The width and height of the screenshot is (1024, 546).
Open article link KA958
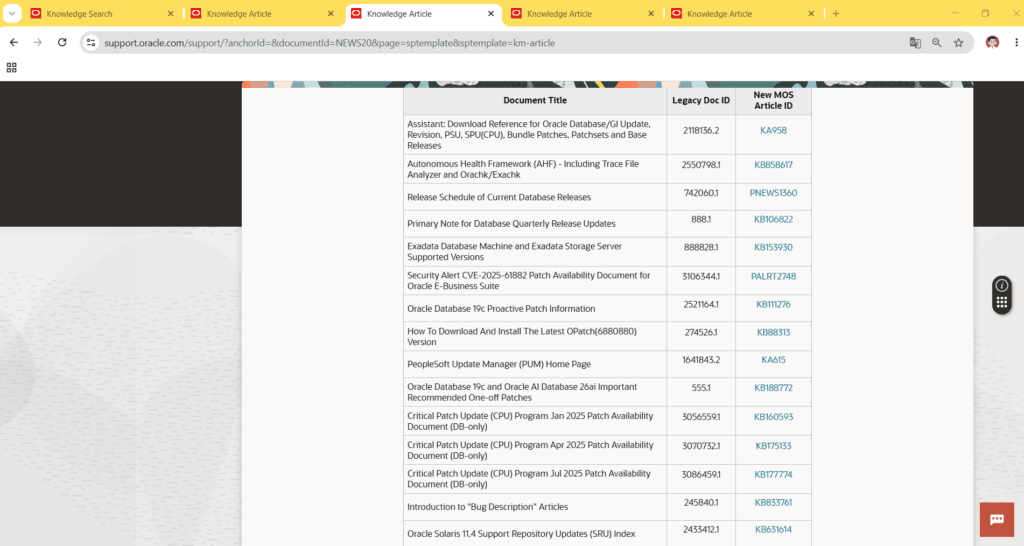(773, 131)
